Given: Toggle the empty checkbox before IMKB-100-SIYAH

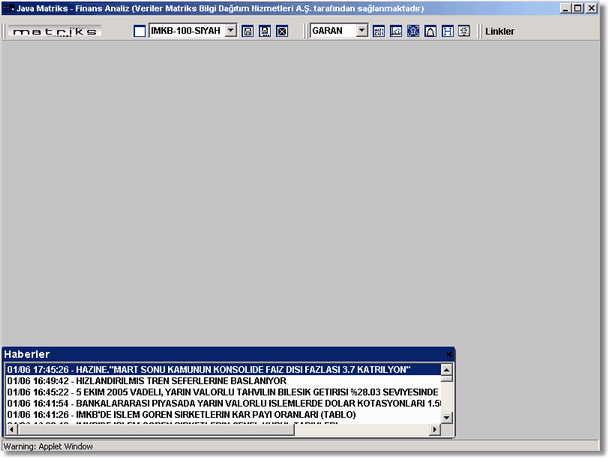Looking at the screenshot, I should point(139,31).
